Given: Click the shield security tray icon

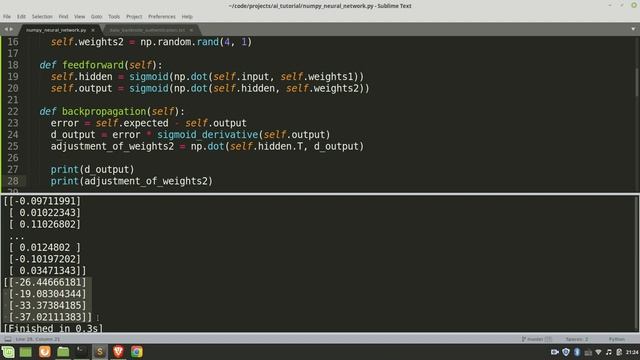Looking at the screenshot, I should coord(566,352).
